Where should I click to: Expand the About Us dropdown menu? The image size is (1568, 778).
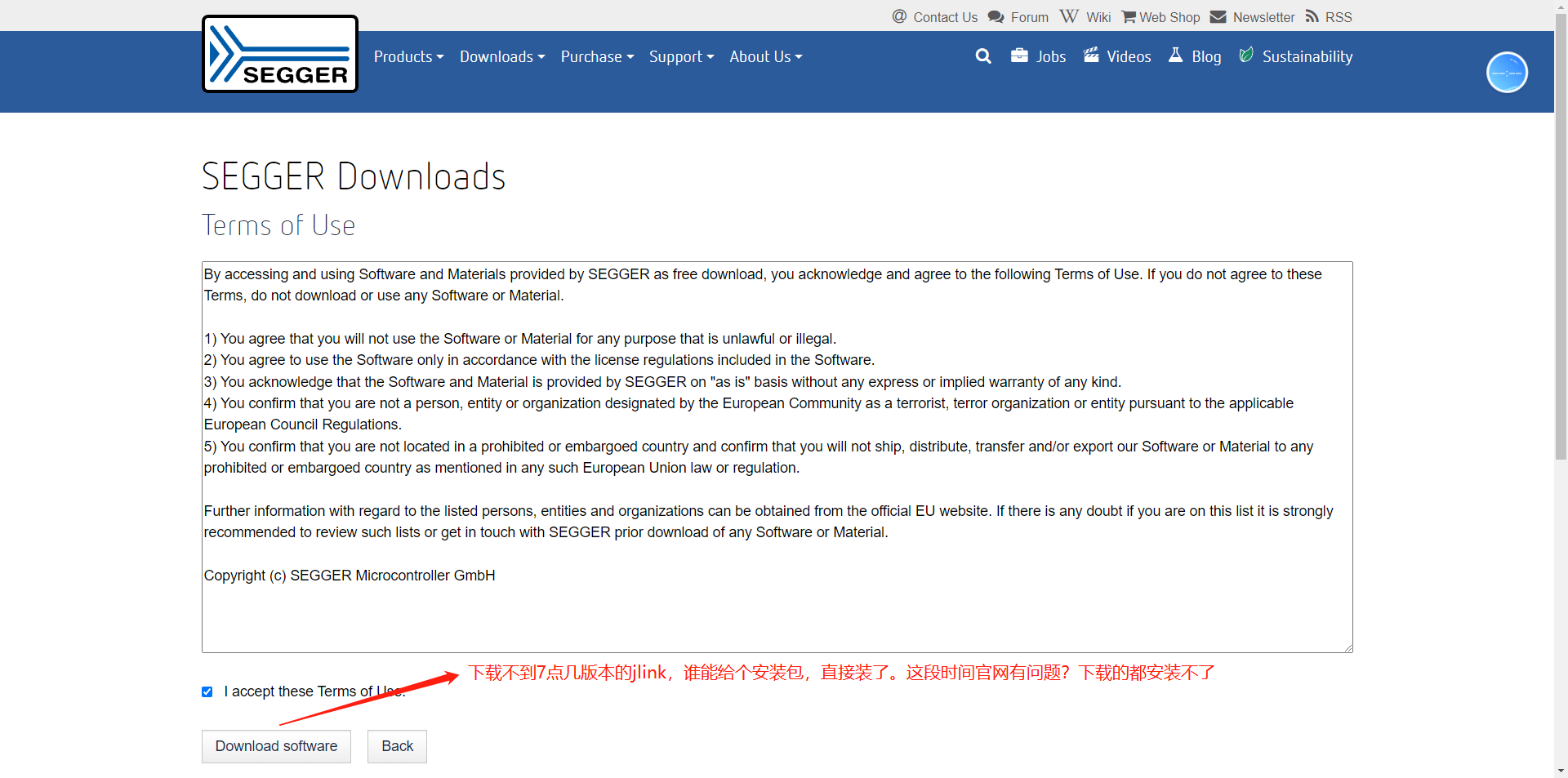click(x=766, y=56)
